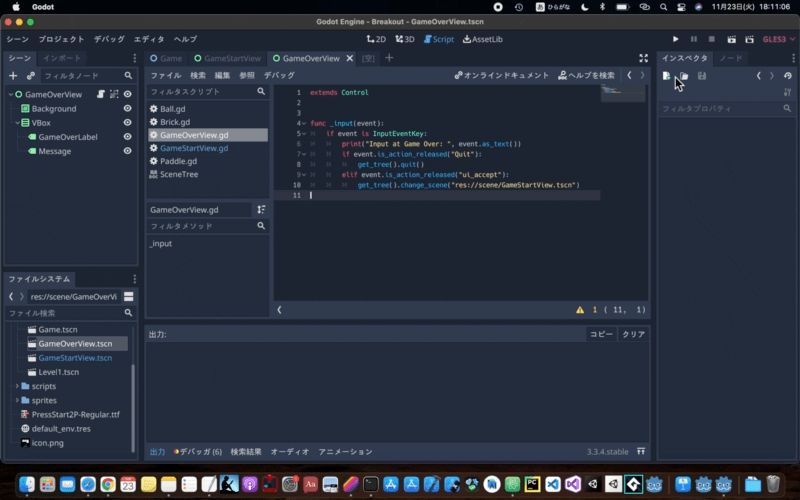This screenshot has height=500, width=800.
Task: Pause the running scene
Action: click(x=693, y=39)
